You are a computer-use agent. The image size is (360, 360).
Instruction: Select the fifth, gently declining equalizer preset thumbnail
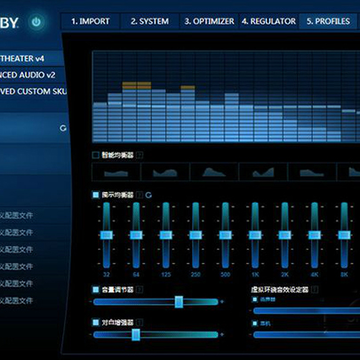click(312, 172)
